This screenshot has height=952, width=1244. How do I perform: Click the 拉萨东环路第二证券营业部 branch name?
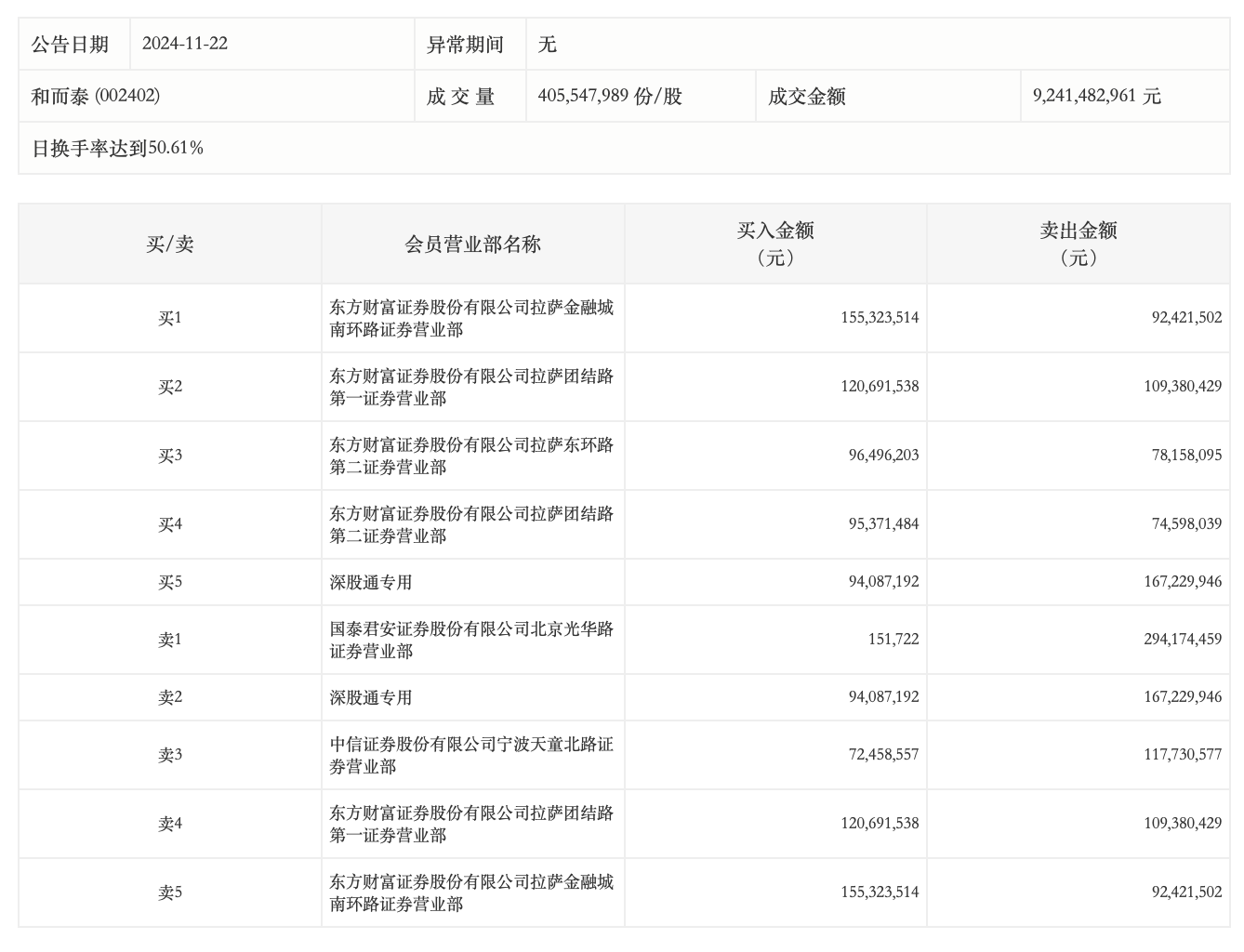pos(471,456)
